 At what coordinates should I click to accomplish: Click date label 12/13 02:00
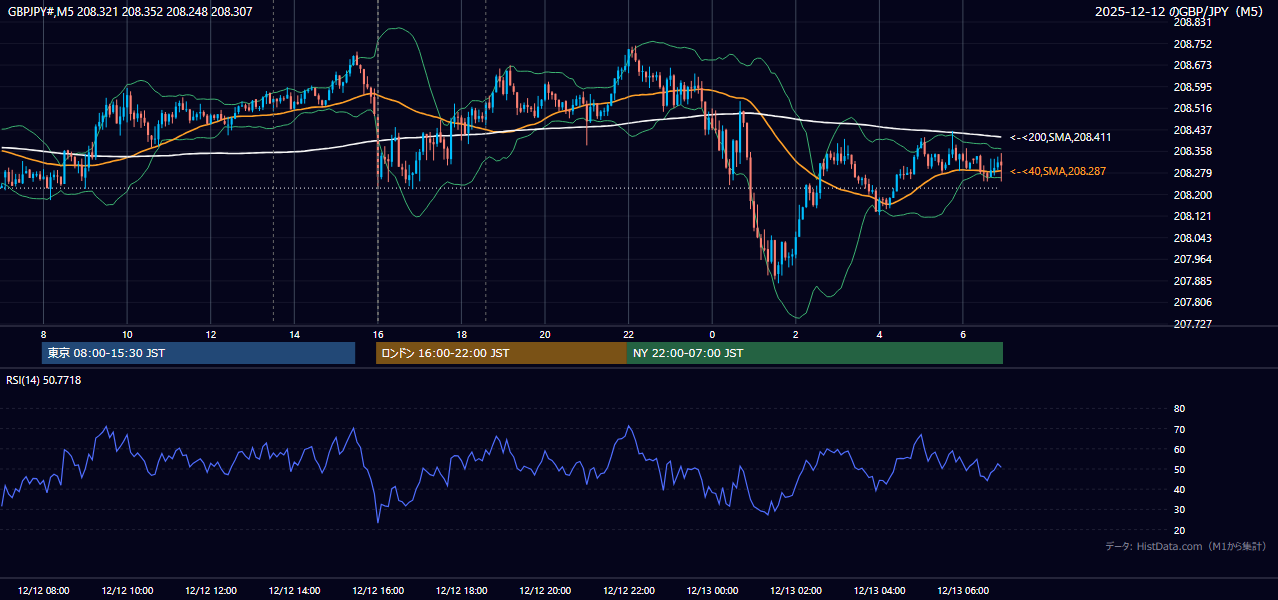(795, 591)
